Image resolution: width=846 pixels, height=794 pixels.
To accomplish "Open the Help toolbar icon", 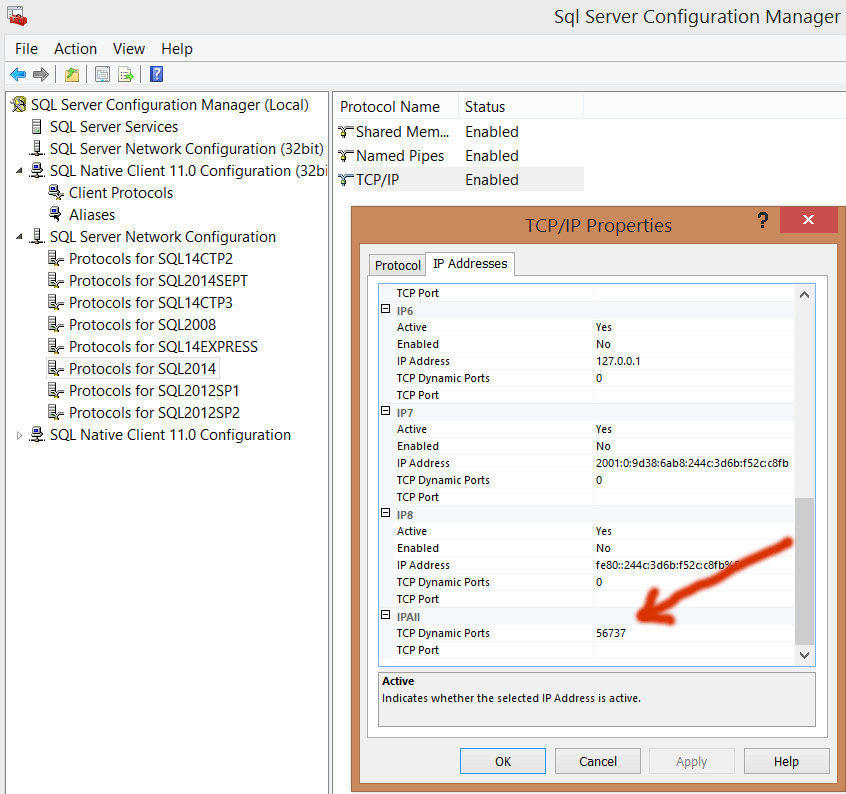I will coord(155,74).
